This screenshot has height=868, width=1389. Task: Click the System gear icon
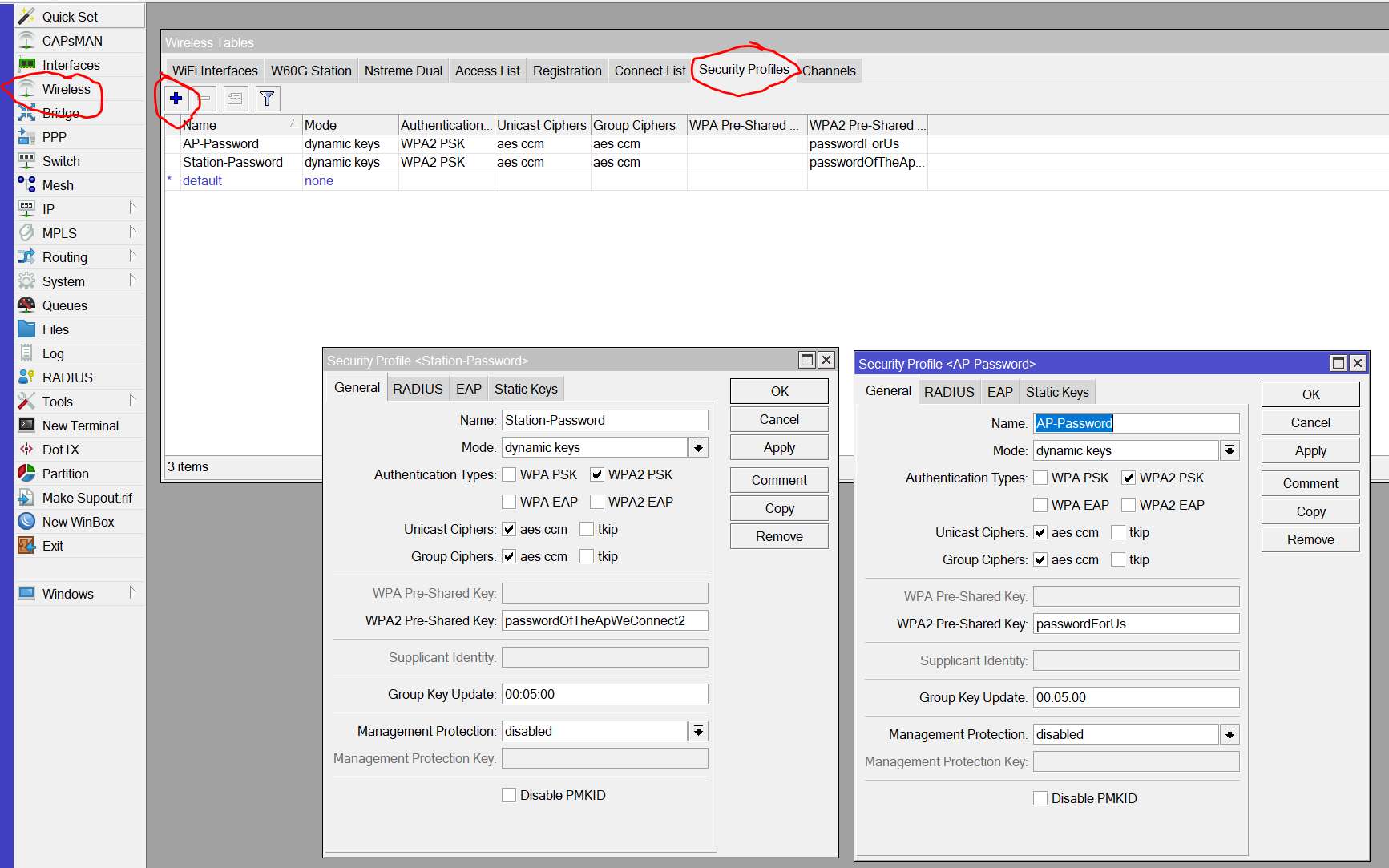[26, 281]
